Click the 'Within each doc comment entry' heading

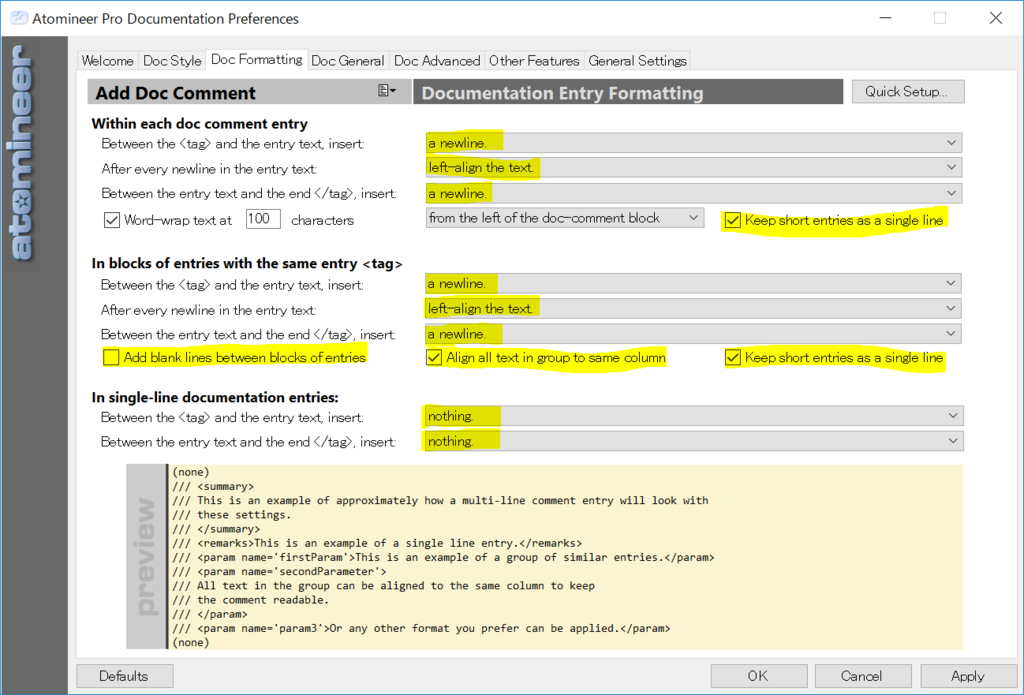click(x=200, y=123)
